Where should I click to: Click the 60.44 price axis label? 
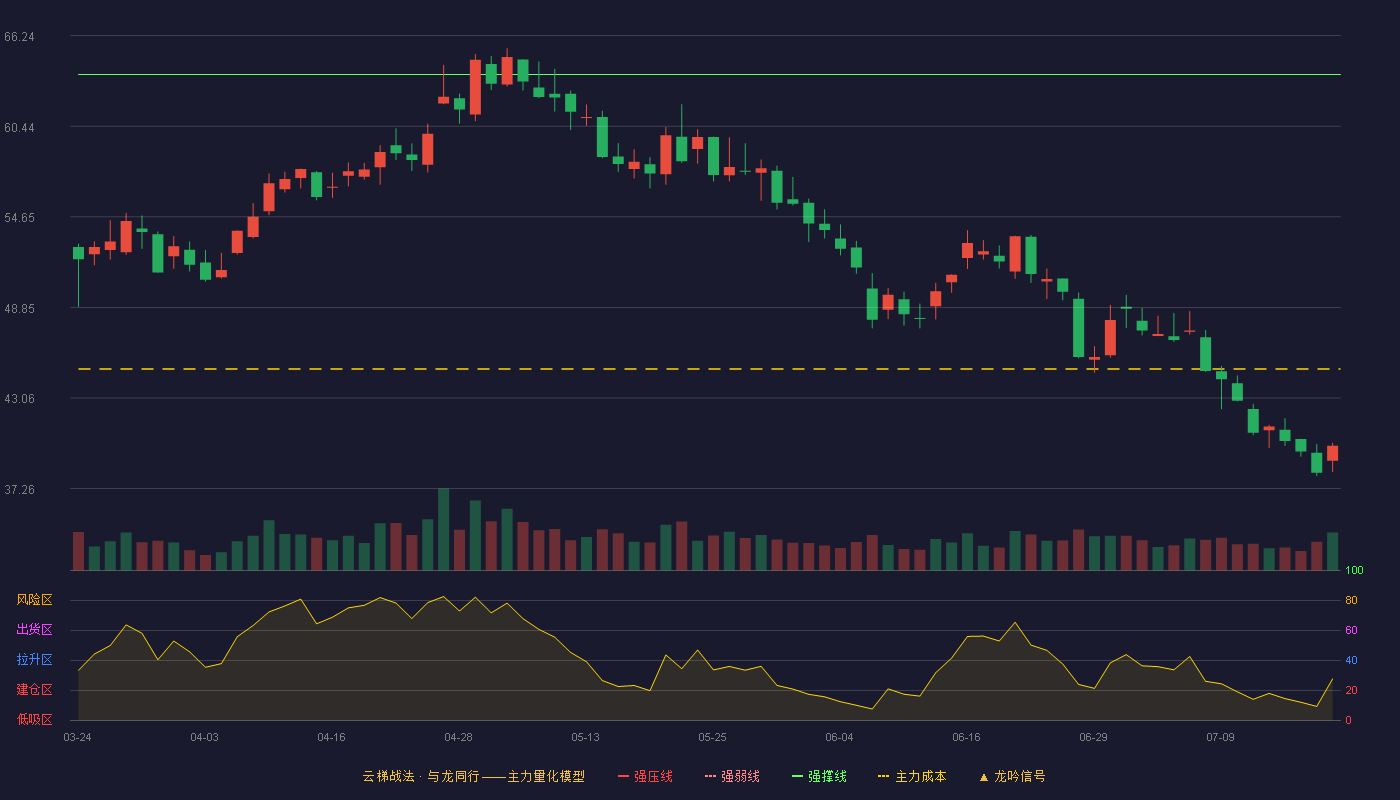[x=19, y=127]
